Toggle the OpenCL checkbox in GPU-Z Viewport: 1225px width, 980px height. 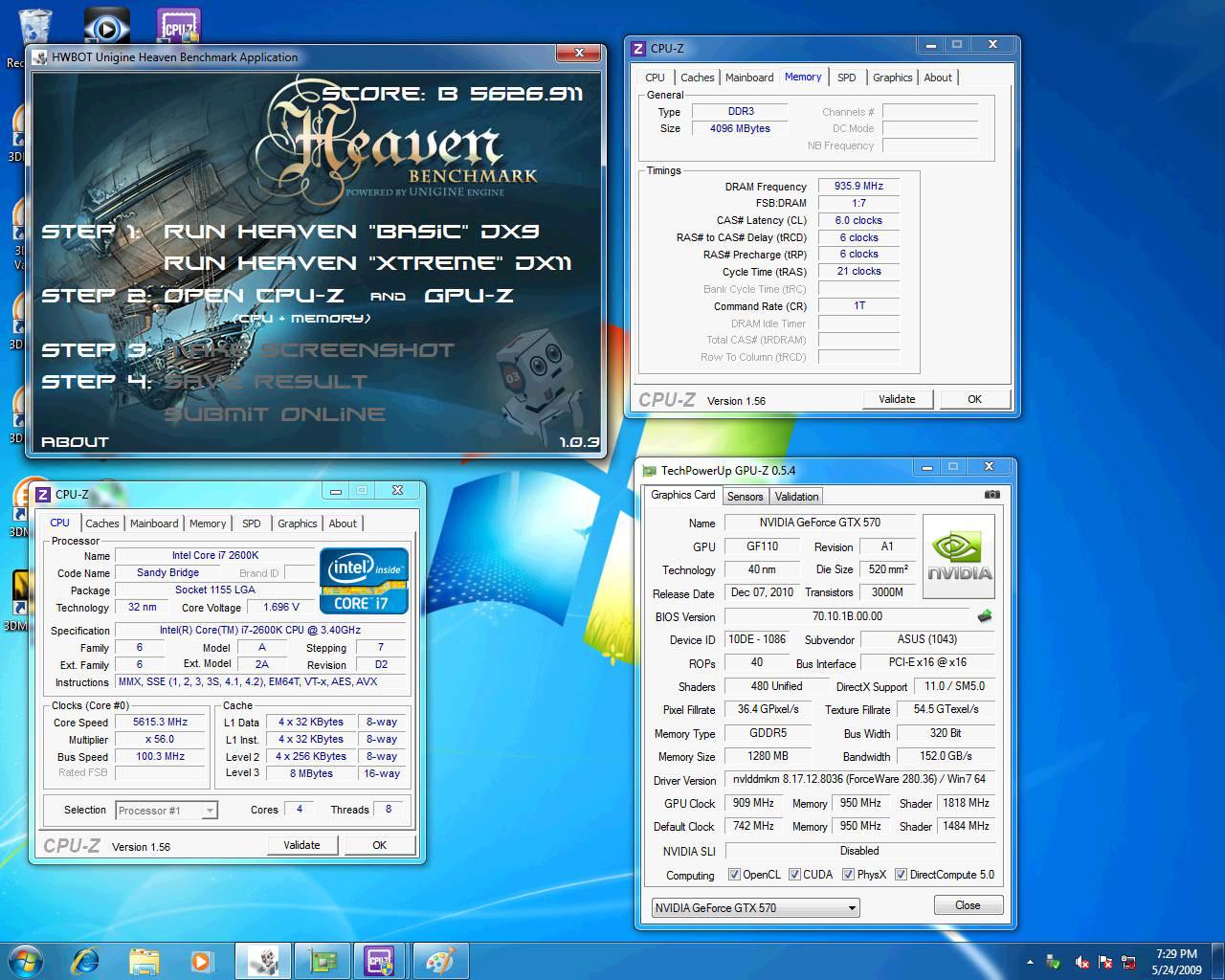click(x=734, y=874)
